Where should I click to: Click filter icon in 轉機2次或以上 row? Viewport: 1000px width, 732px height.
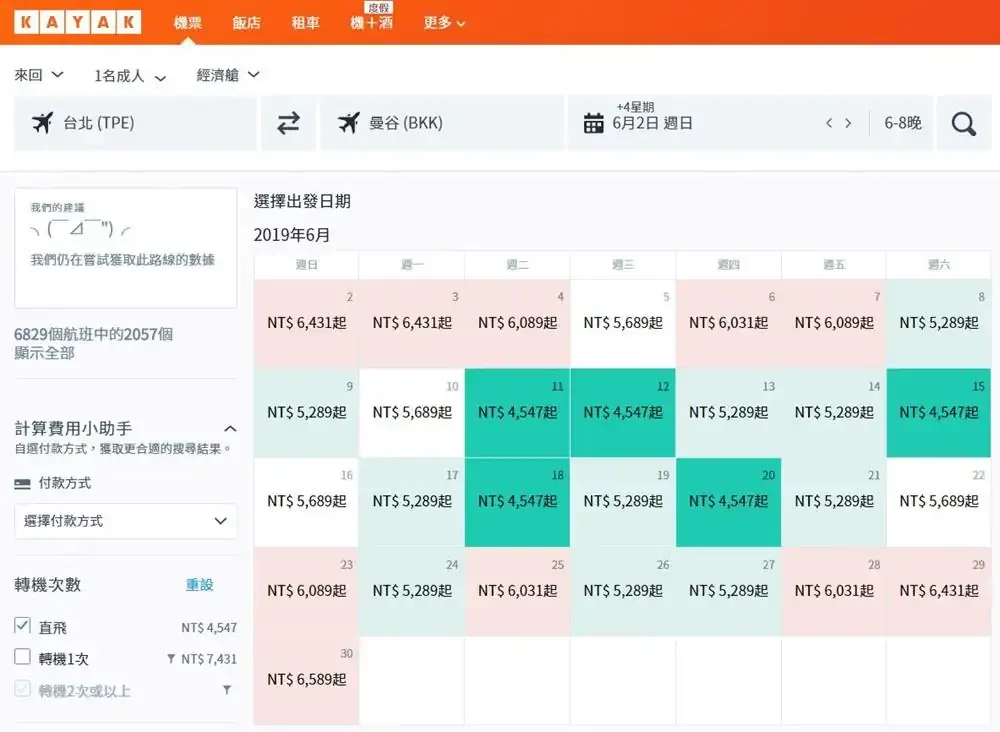click(x=226, y=690)
